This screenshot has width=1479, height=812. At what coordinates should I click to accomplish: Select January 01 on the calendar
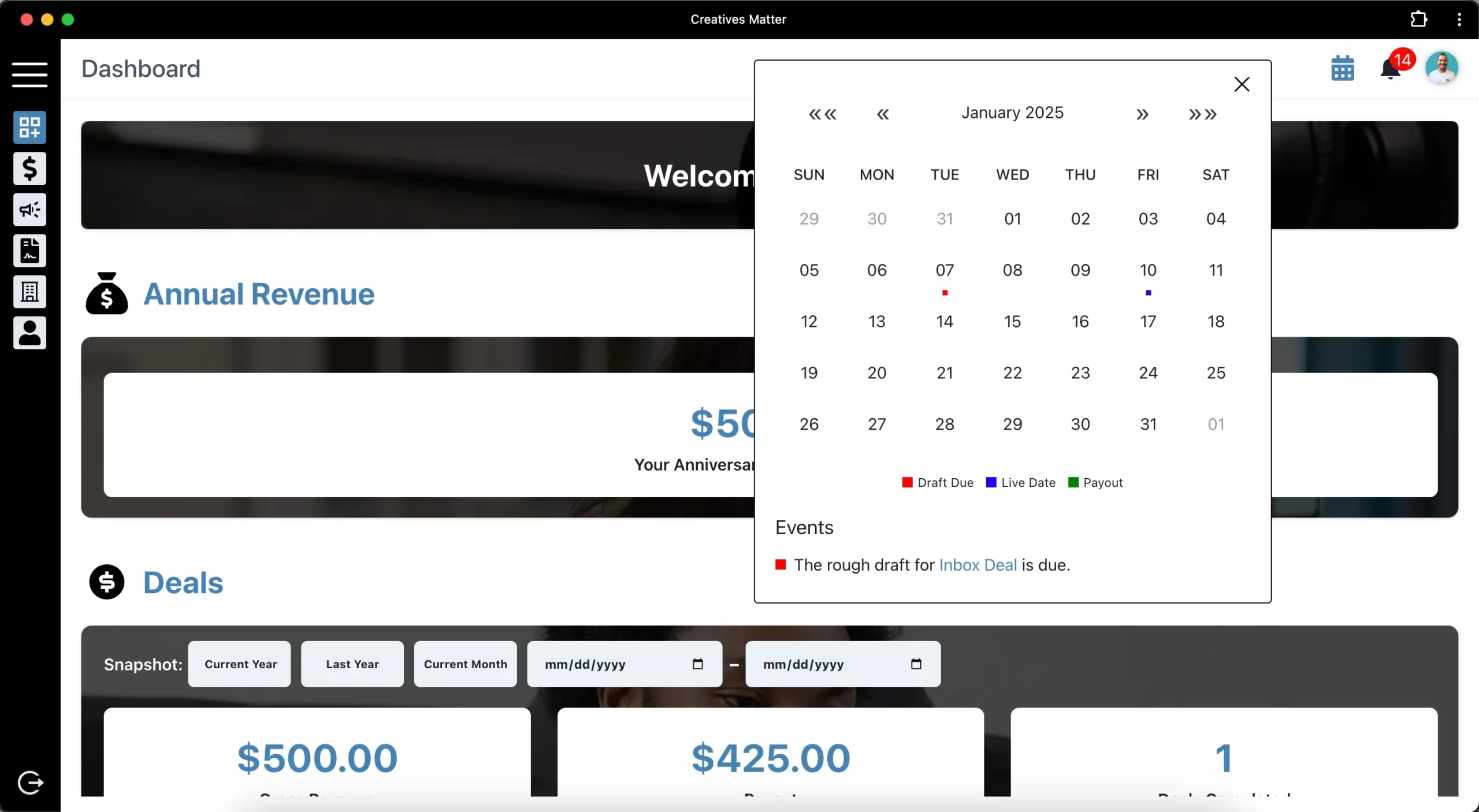coord(1012,219)
